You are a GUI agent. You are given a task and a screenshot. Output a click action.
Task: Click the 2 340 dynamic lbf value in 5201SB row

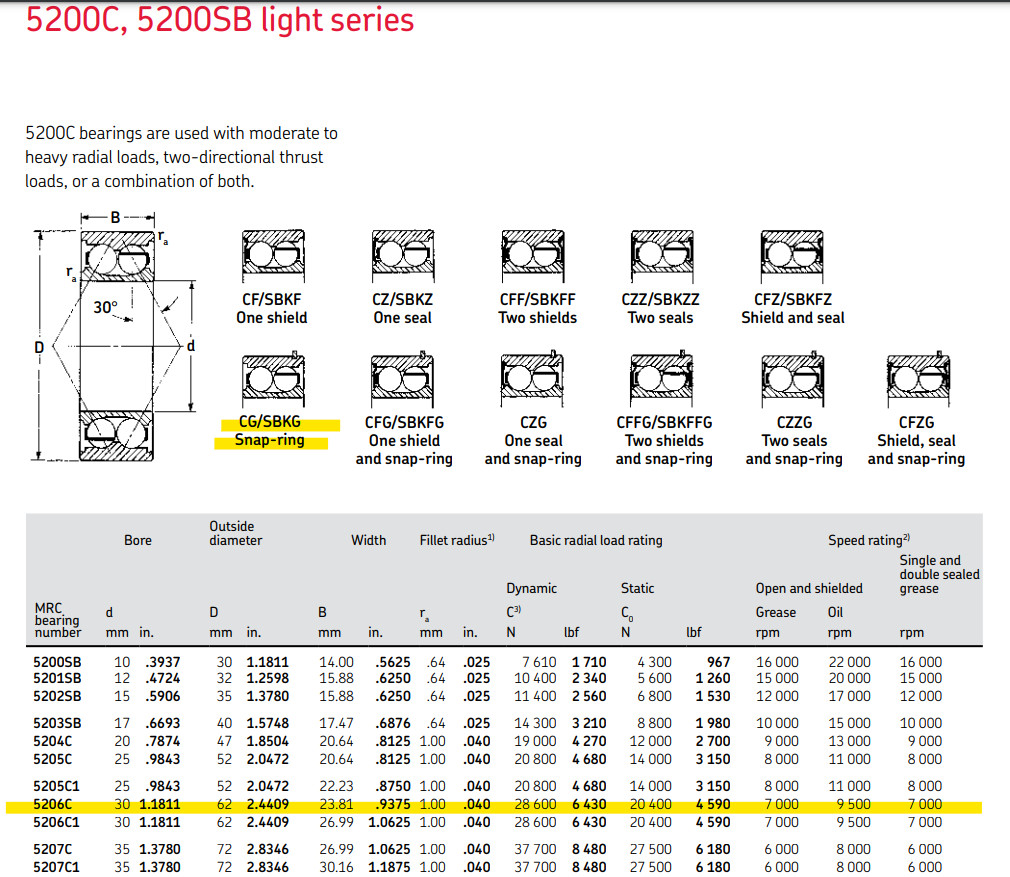pos(589,678)
